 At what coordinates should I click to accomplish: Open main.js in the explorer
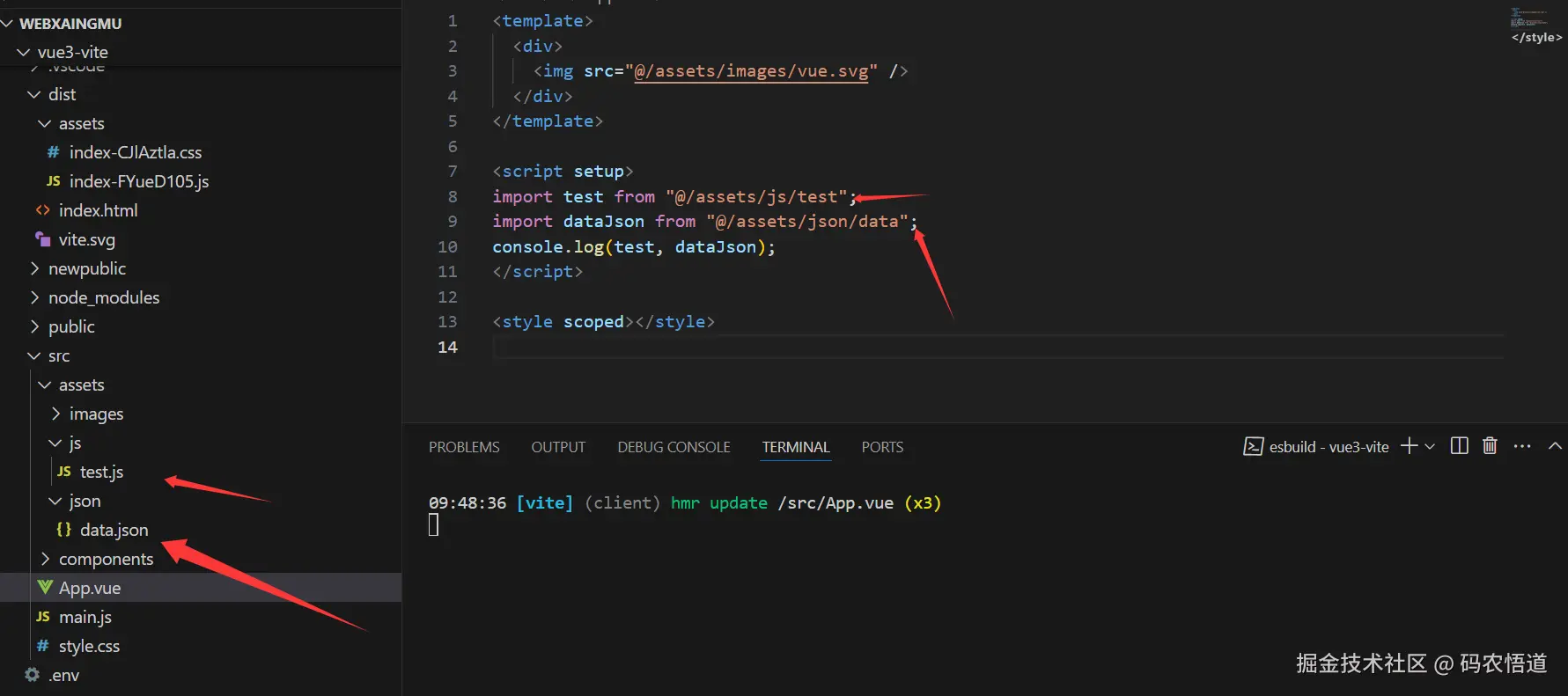[85, 617]
